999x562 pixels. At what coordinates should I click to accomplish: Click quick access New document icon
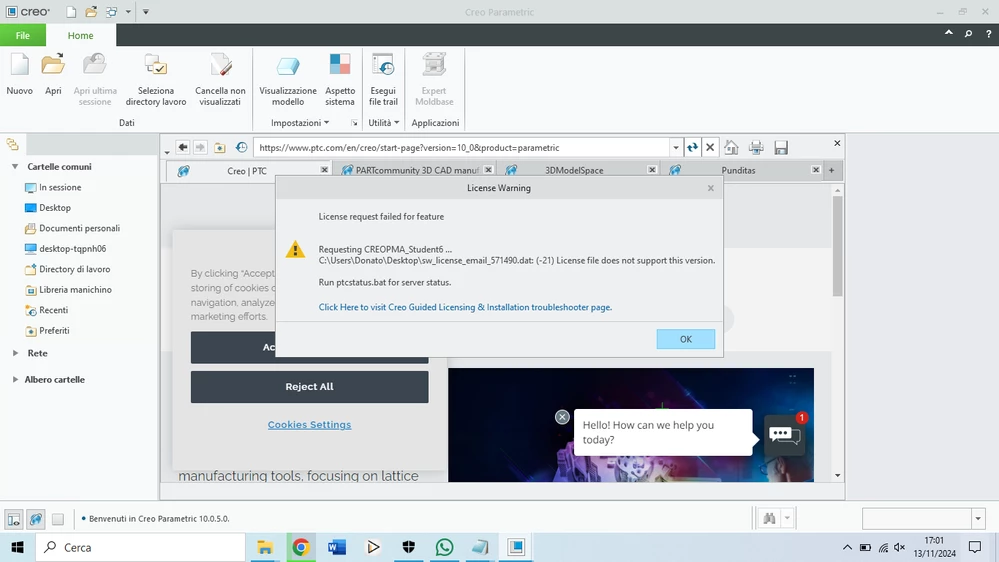(x=71, y=11)
